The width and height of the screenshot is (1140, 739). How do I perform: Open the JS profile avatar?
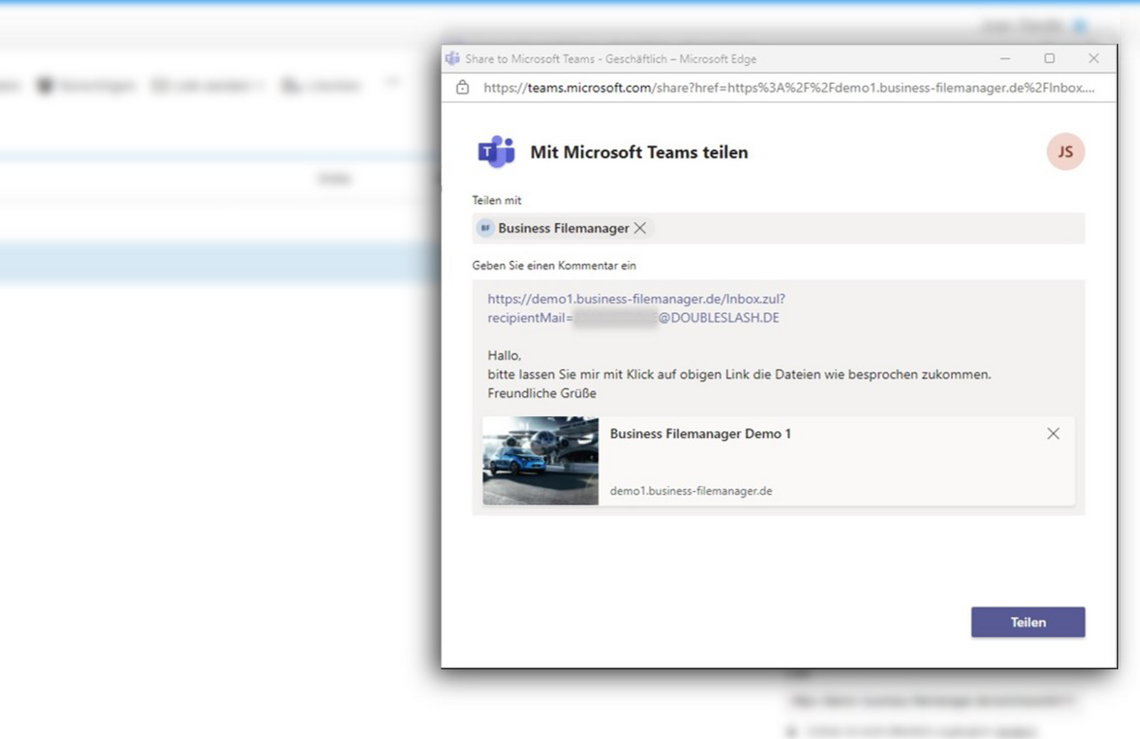[1065, 152]
